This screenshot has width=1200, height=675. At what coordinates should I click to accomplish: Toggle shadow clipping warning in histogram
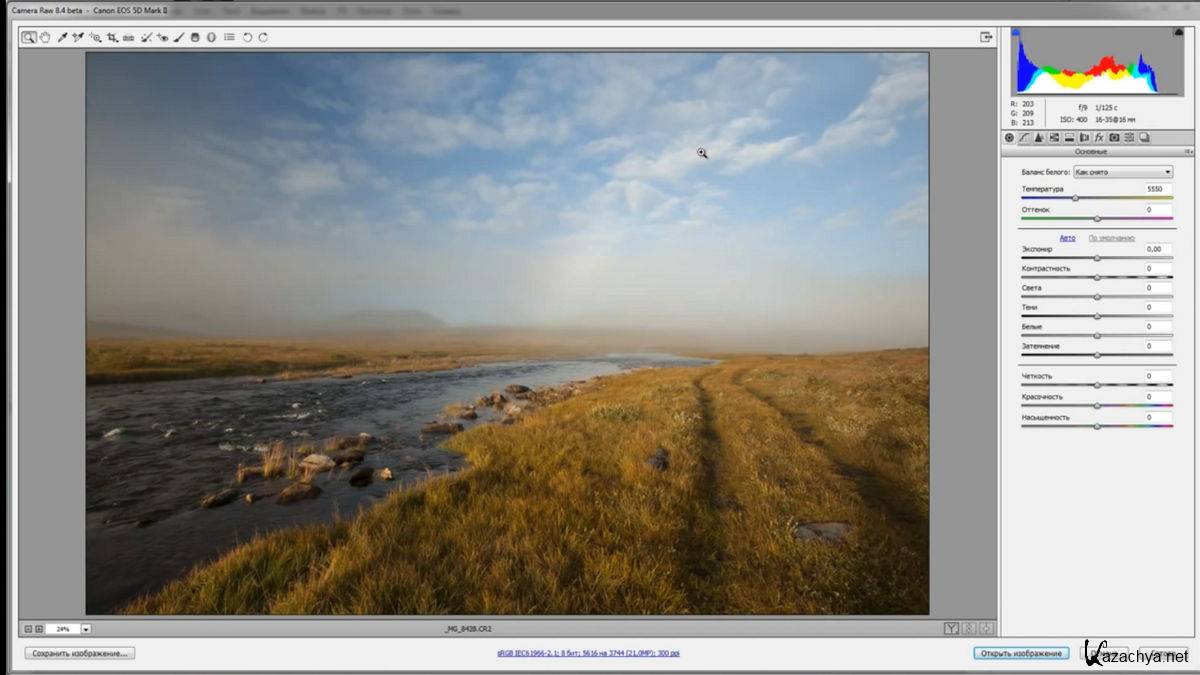1017,33
